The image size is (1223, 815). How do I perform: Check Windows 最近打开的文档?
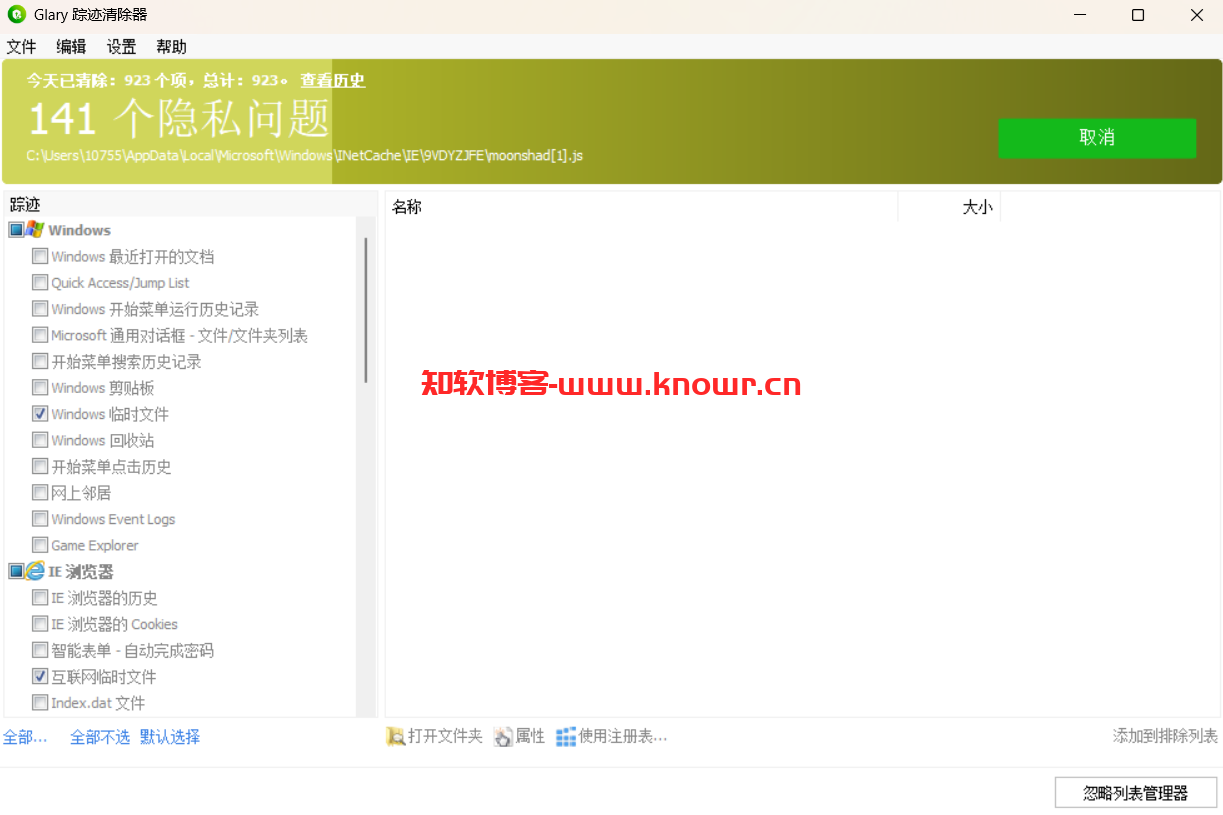[x=40, y=256]
